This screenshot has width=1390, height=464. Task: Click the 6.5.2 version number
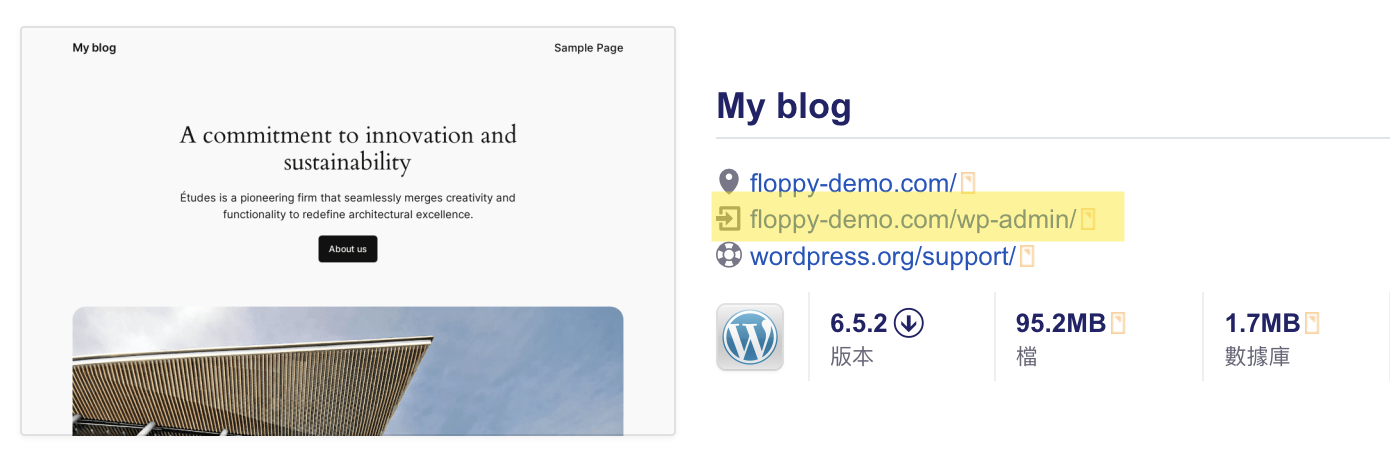pos(859,323)
